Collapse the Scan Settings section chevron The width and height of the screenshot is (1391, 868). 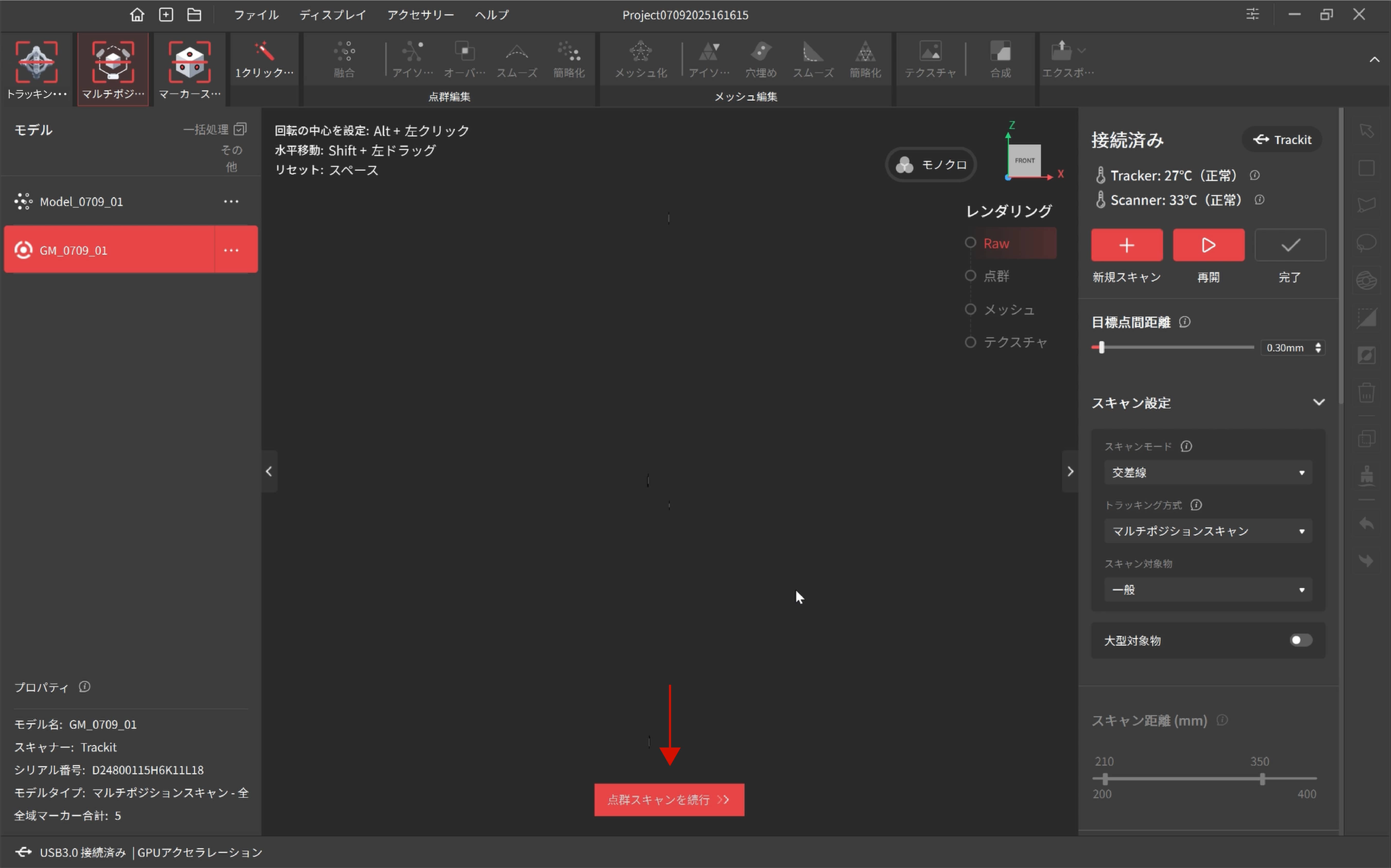(1319, 402)
